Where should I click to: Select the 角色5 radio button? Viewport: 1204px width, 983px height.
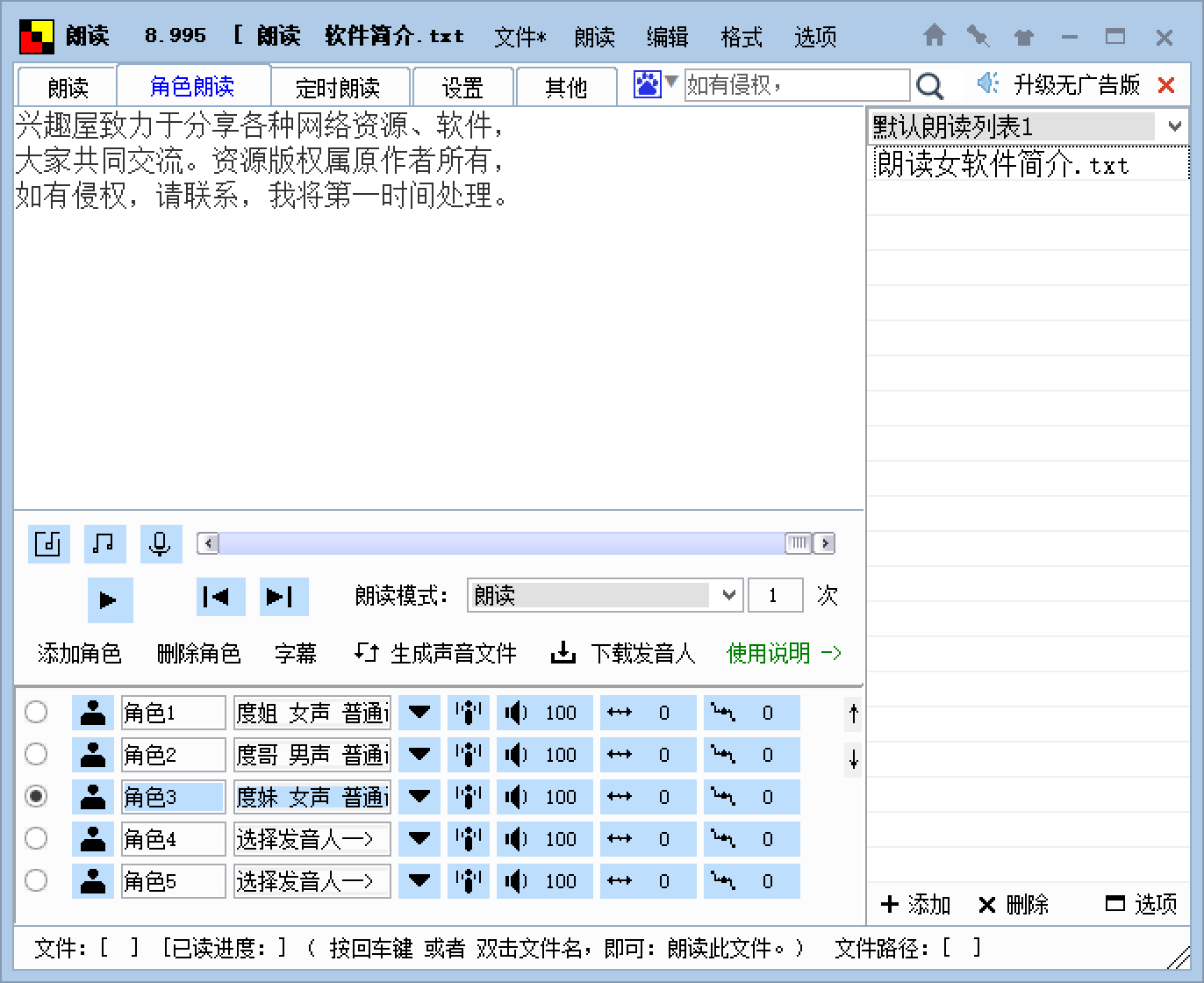[36, 880]
